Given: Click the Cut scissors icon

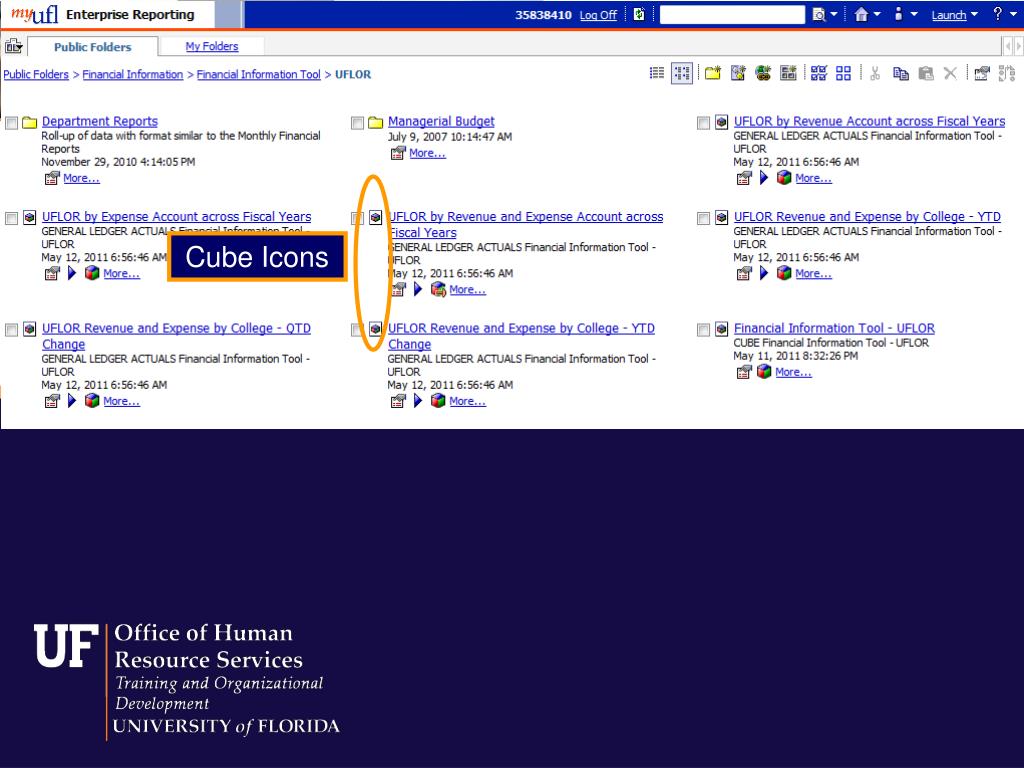Looking at the screenshot, I should point(875,73).
